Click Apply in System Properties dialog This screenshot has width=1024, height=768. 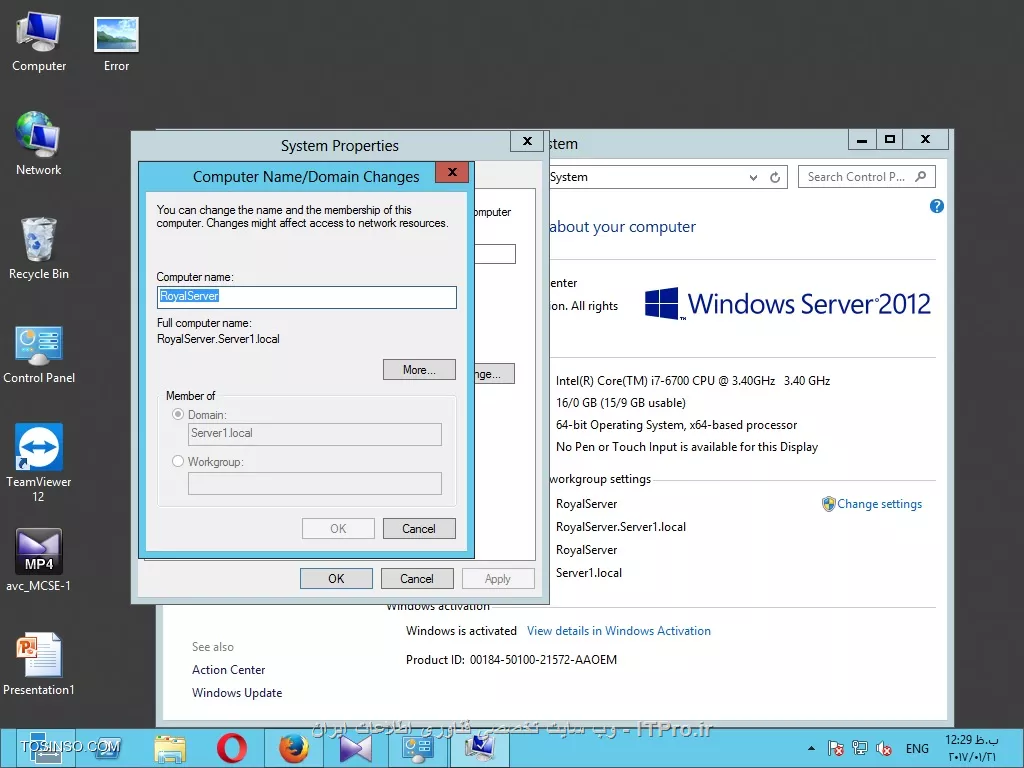pos(498,579)
